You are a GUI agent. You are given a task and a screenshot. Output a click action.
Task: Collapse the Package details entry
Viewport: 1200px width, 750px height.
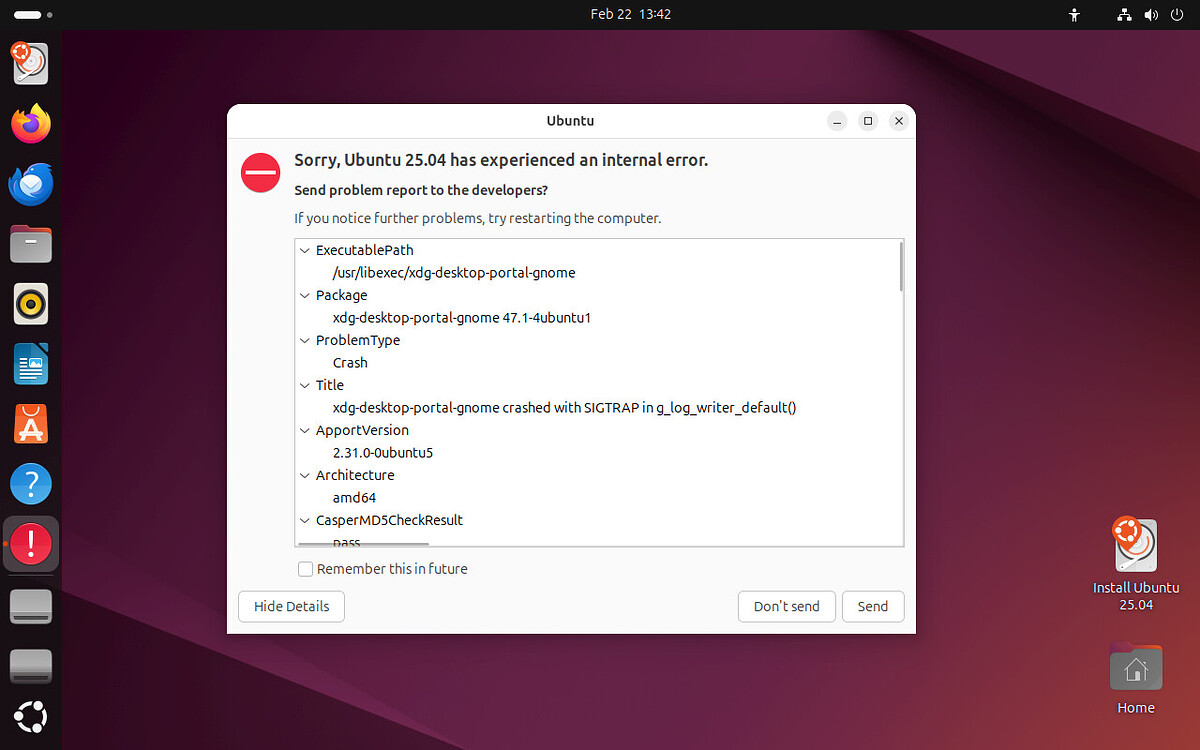pyautogui.click(x=304, y=295)
